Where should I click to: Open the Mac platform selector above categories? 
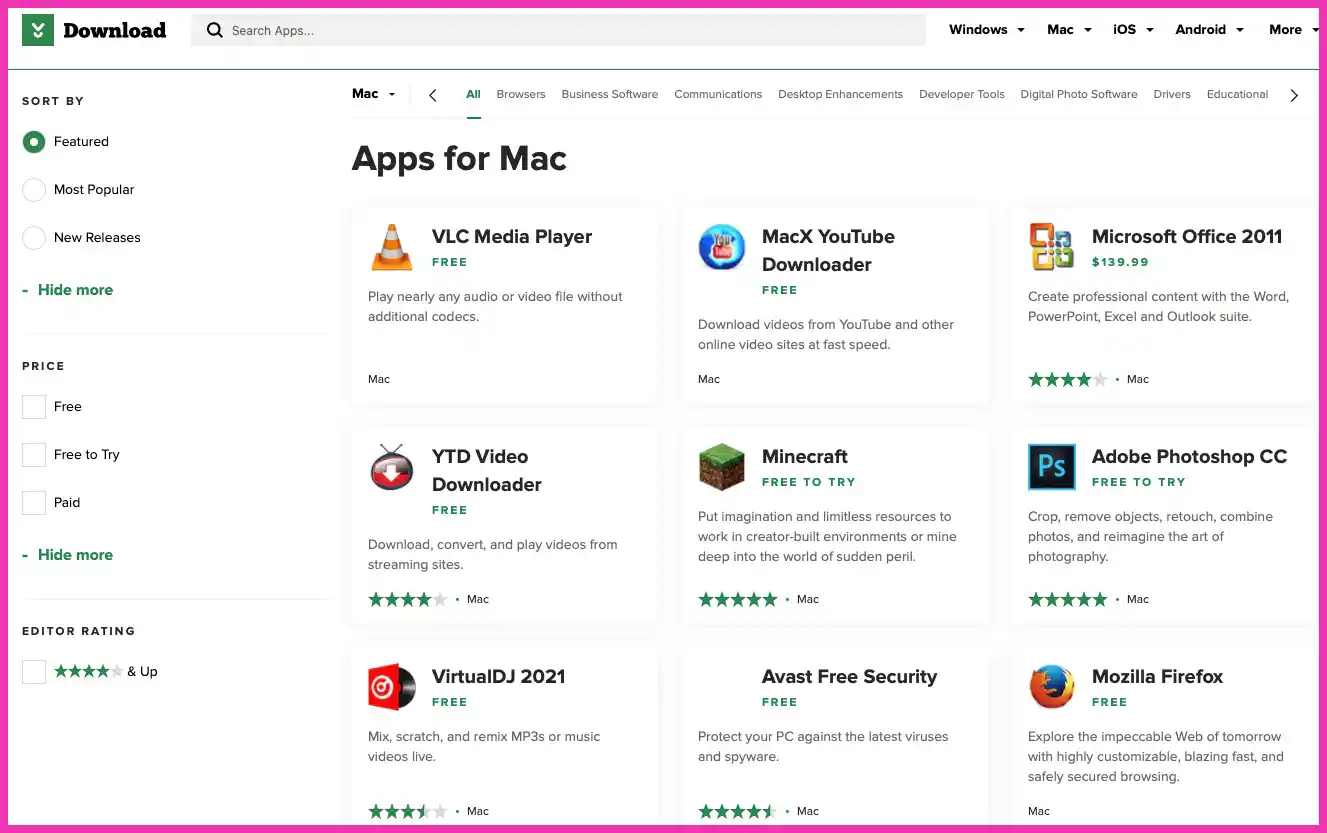374,94
